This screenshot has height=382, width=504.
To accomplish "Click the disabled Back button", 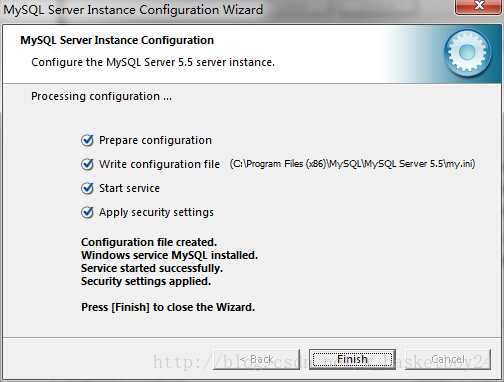I will tap(256, 359).
